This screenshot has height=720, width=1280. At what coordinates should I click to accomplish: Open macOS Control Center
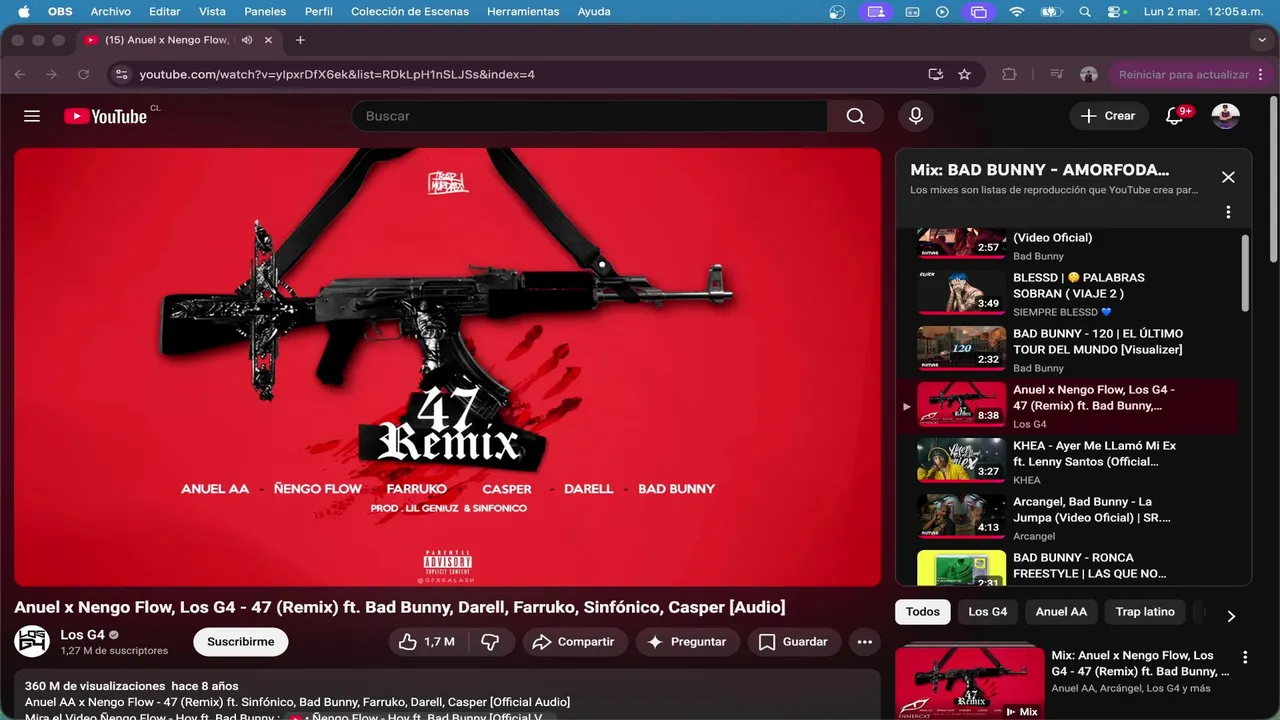[x=1116, y=12]
